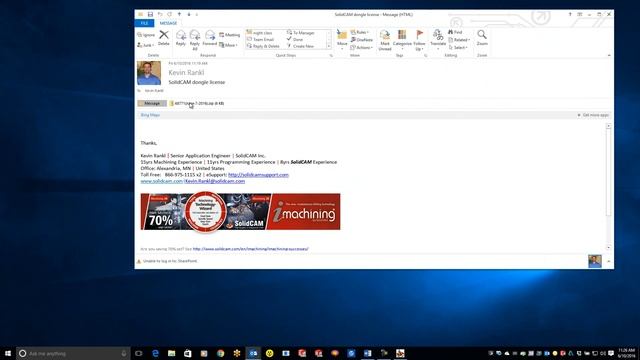Open the Windows Start menu

[8, 353]
